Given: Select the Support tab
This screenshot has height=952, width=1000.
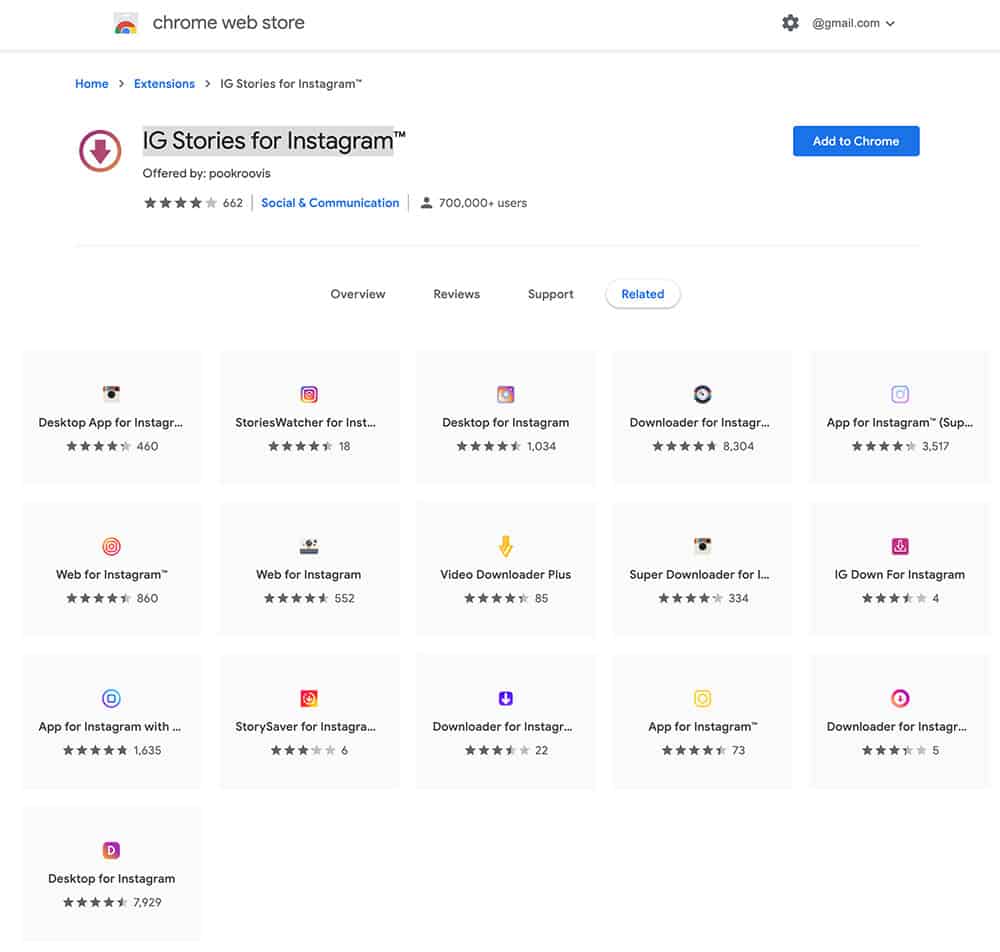Looking at the screenshot, I should coord(551,294).
